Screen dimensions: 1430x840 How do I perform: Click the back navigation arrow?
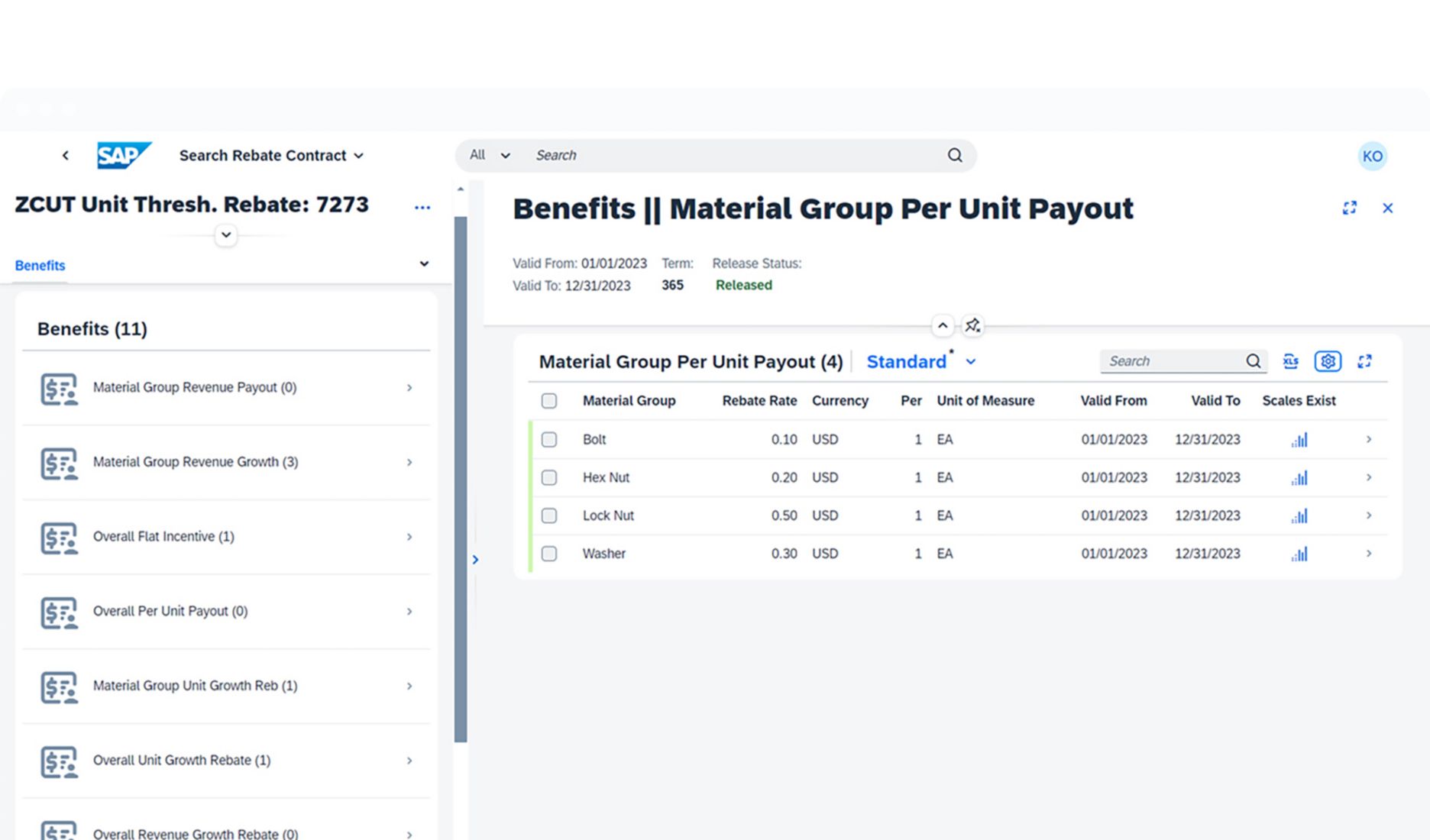pyautogui.click(x=66, y=156)
